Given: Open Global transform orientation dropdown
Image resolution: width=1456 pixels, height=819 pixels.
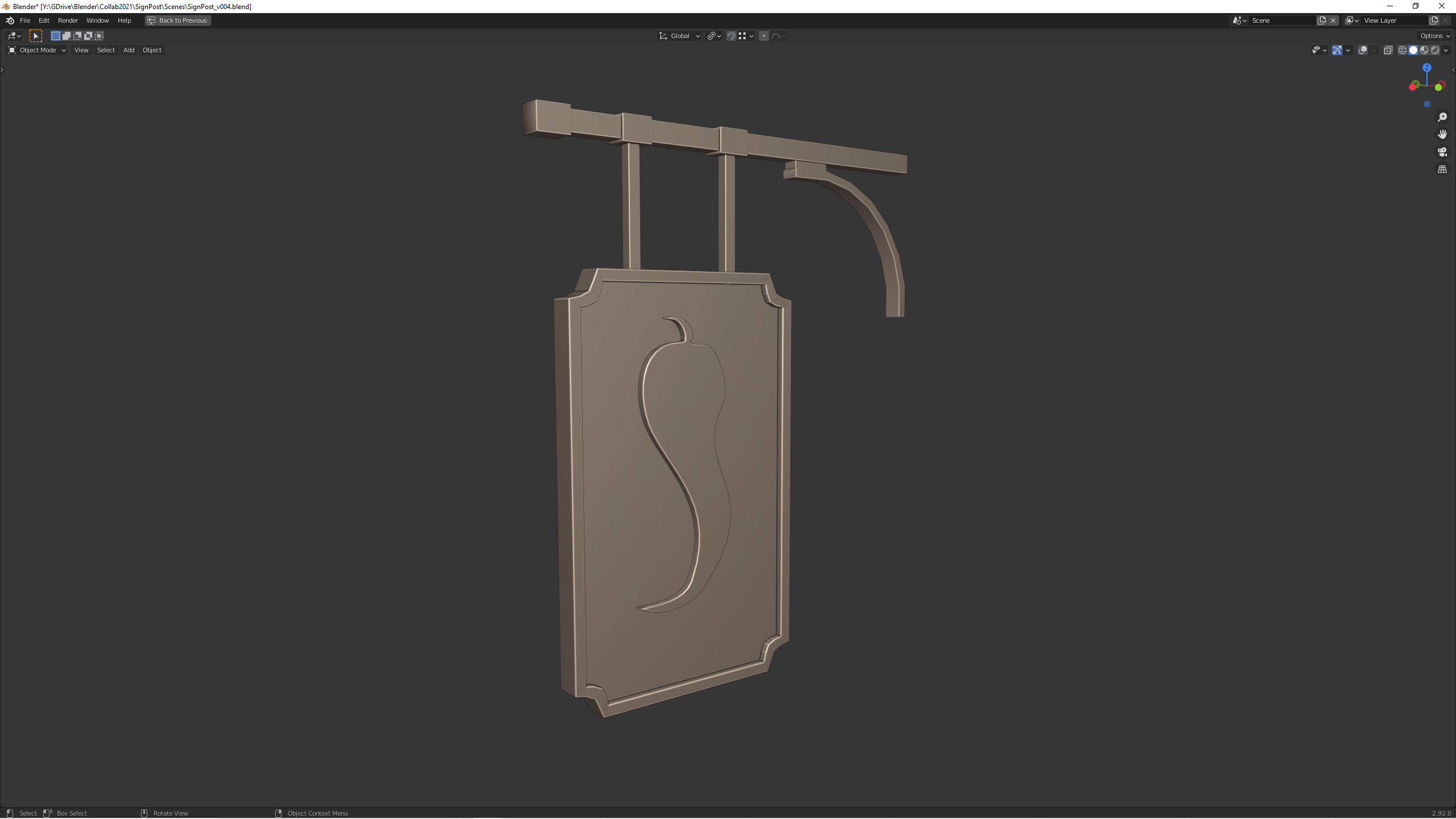Looking at the screenshot, I should [680, 36].
